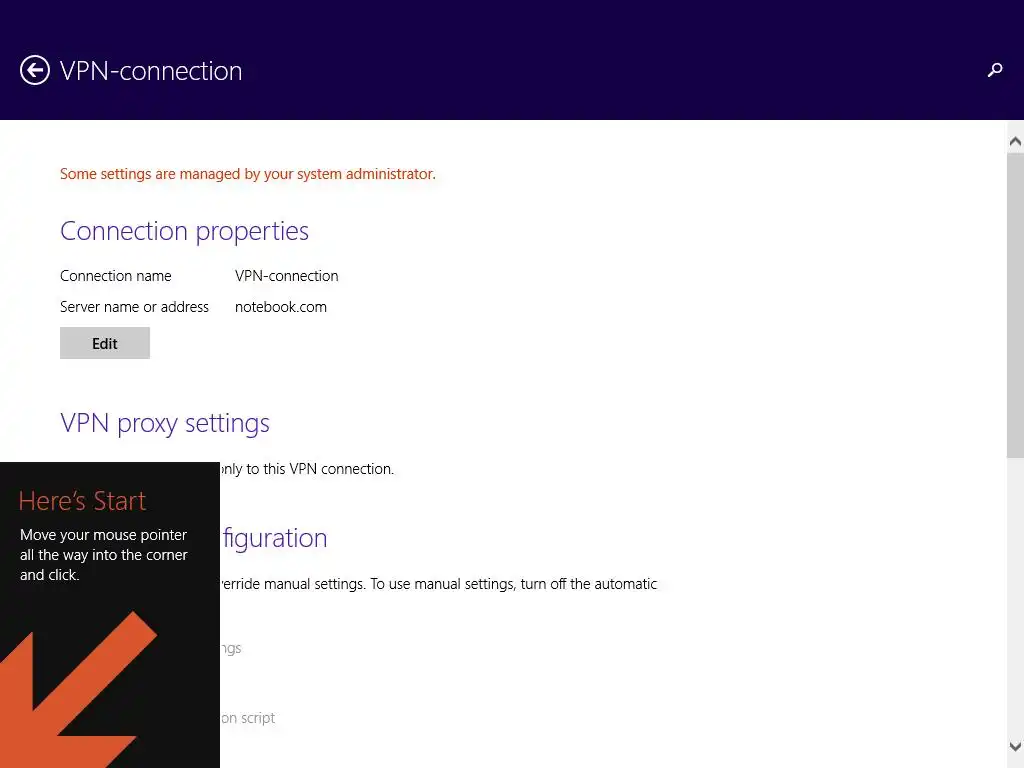Click the 'only to this VPN connection' text
Viewport: 1024px width, 768px height.
pyautogui.click(x=306, y=469)
